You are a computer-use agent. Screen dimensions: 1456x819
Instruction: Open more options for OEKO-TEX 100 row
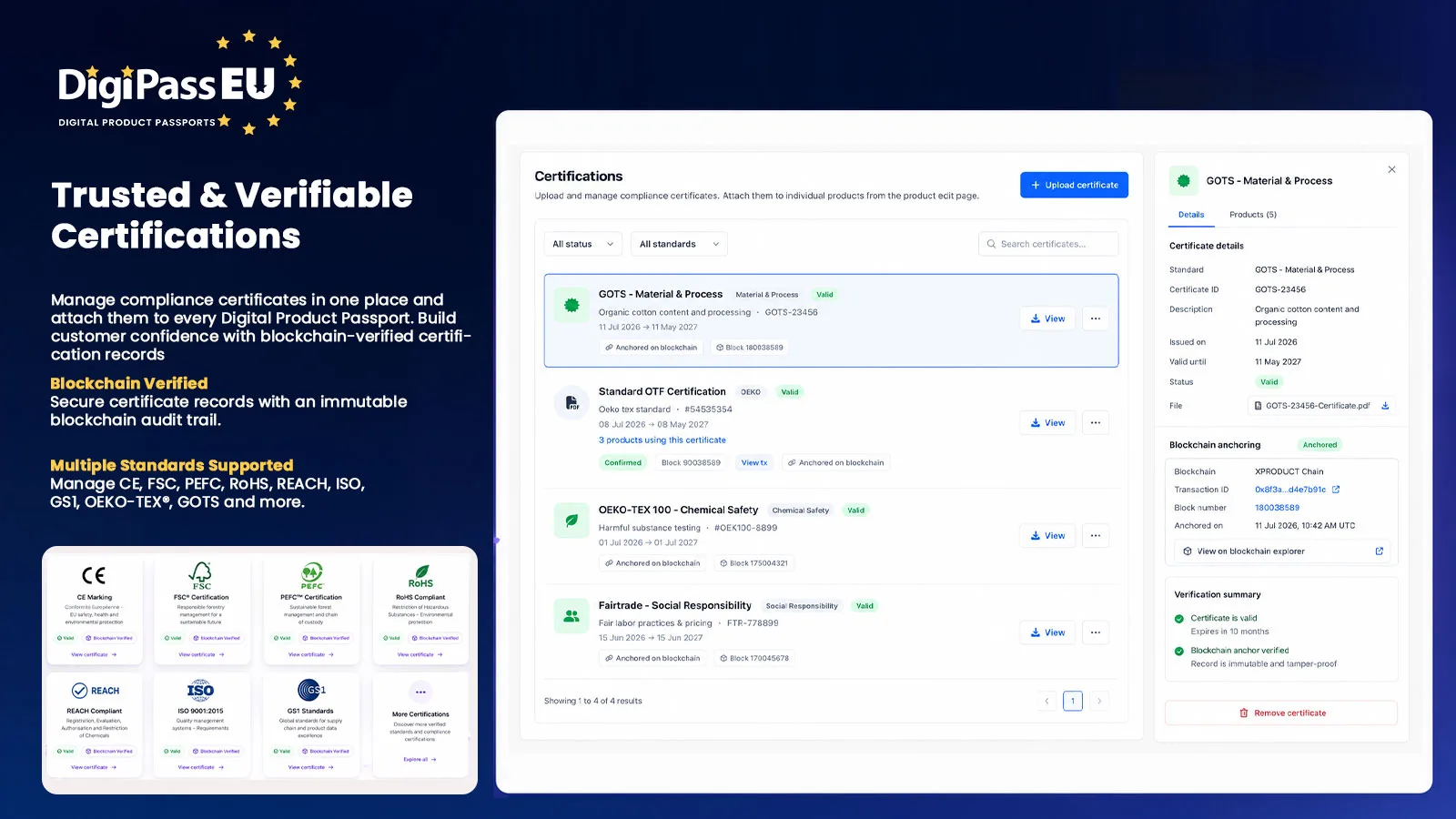(x=1096, y=535)
